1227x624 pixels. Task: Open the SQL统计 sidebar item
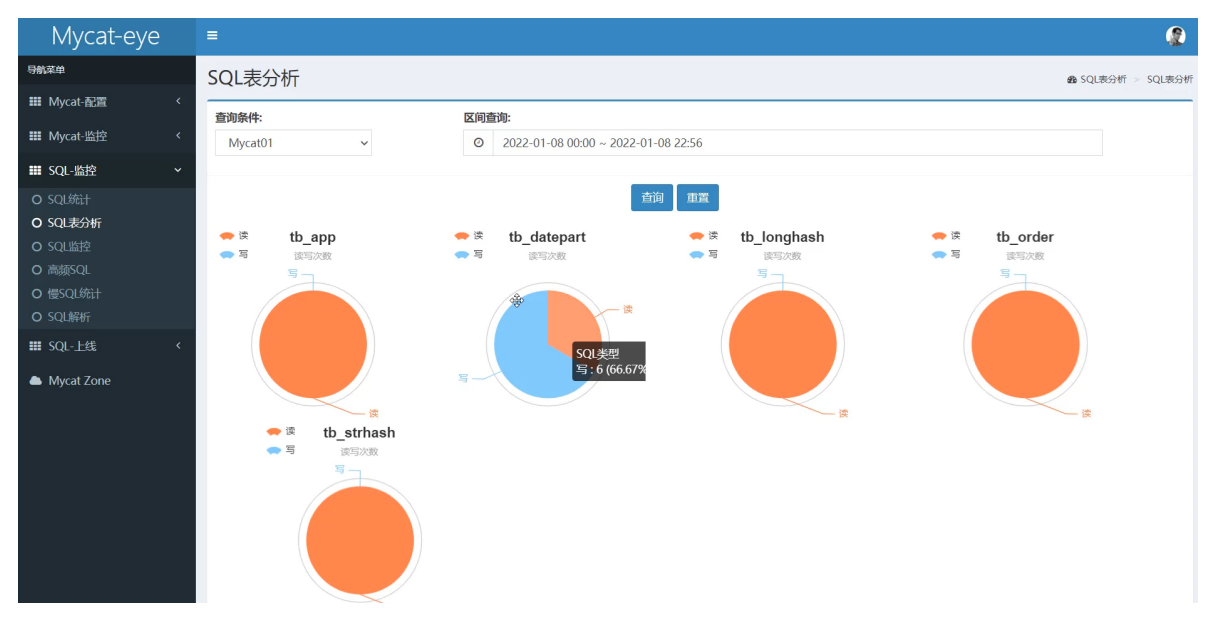coord(68,200)
